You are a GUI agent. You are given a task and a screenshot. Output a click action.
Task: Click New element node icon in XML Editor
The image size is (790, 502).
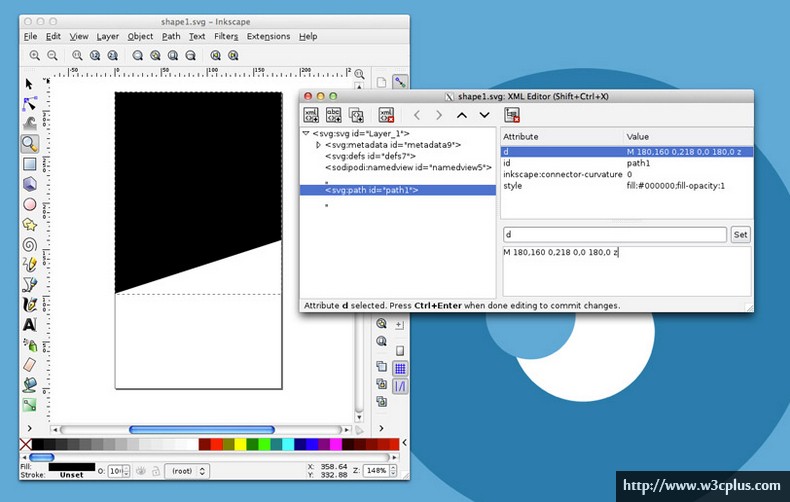point(311,115)
